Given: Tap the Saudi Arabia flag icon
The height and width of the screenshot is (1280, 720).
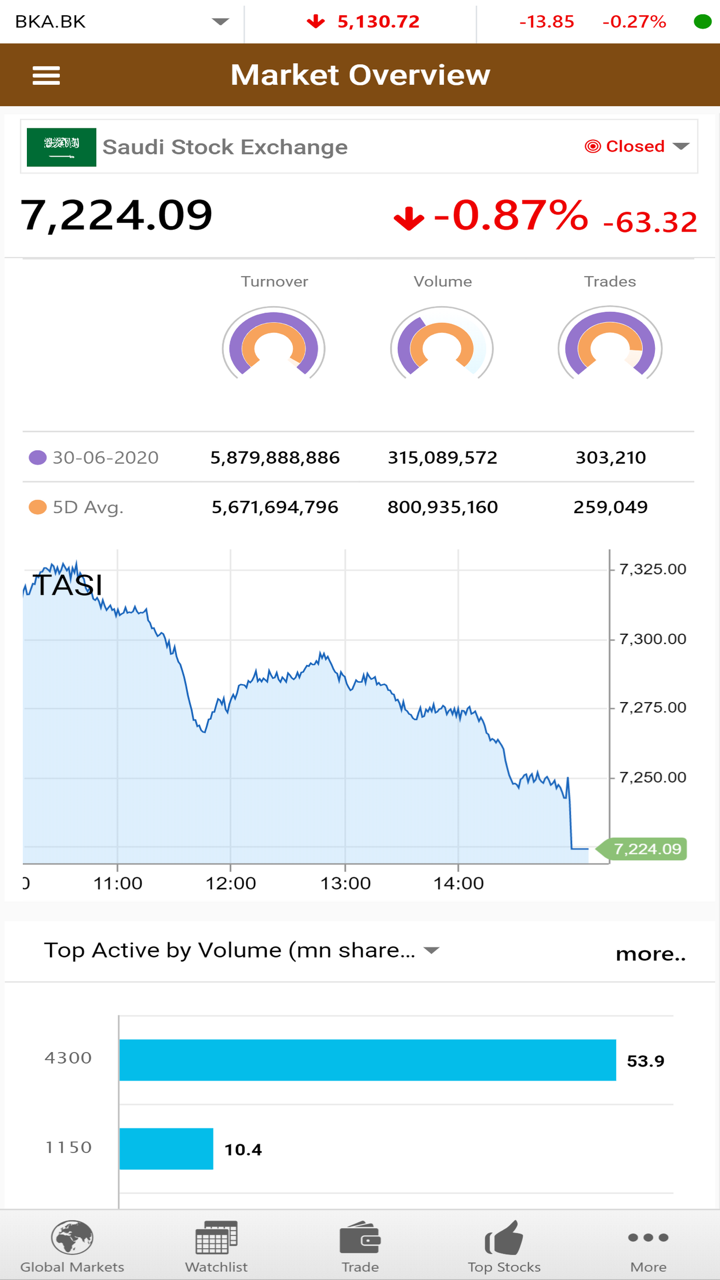Looking at the screenshot, I should tap(61, 147).
